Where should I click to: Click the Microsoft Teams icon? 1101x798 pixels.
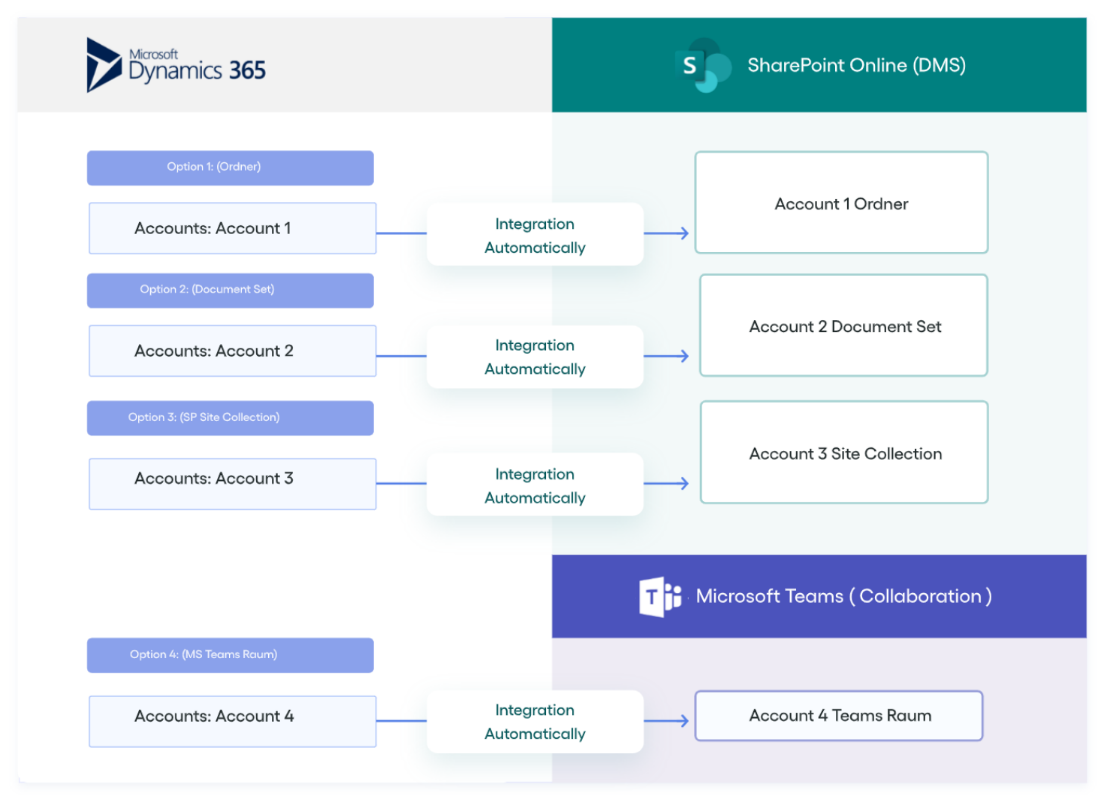tap(661, 595)
